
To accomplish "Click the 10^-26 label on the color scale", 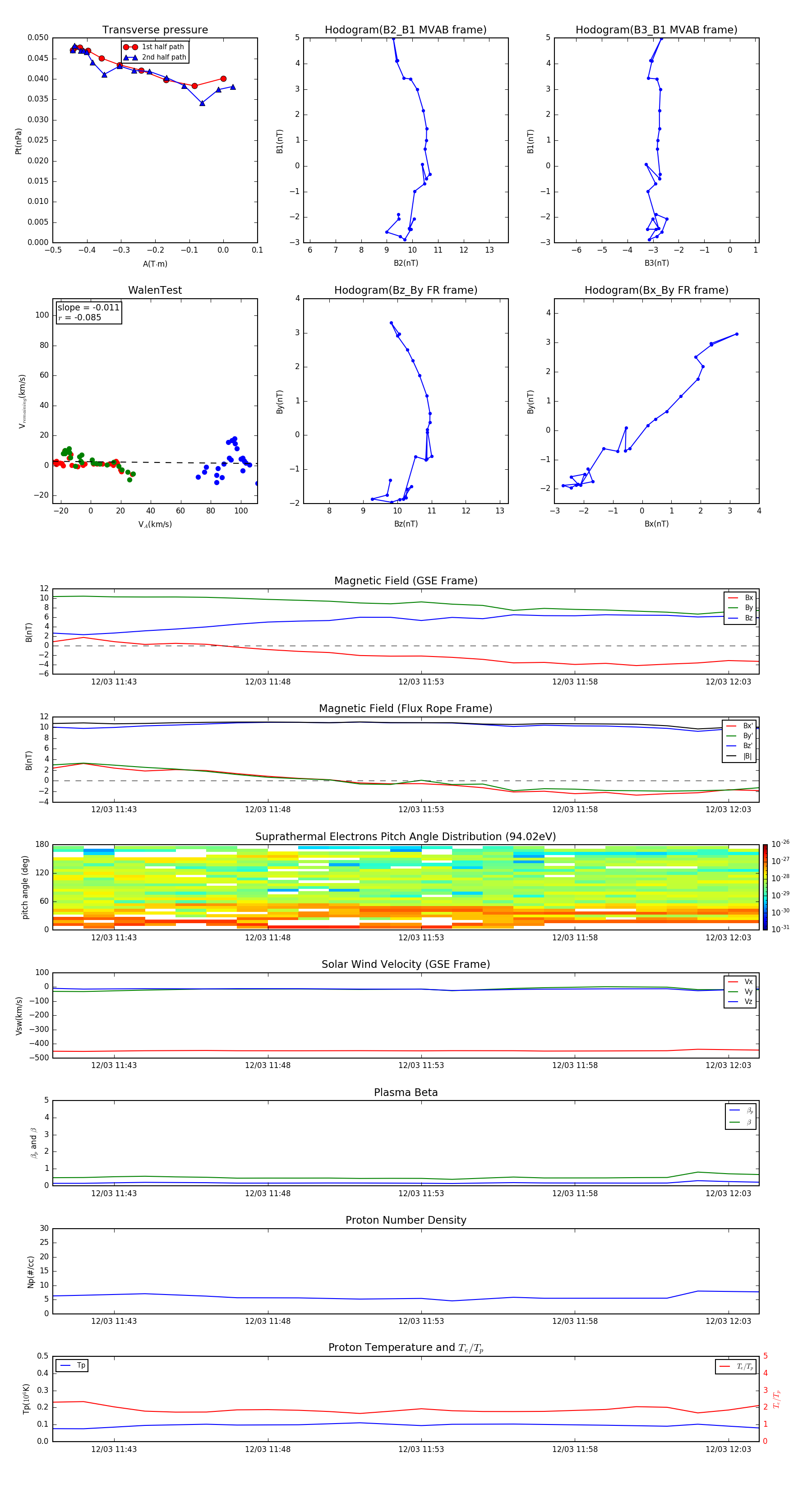I will tap(780, 845).
